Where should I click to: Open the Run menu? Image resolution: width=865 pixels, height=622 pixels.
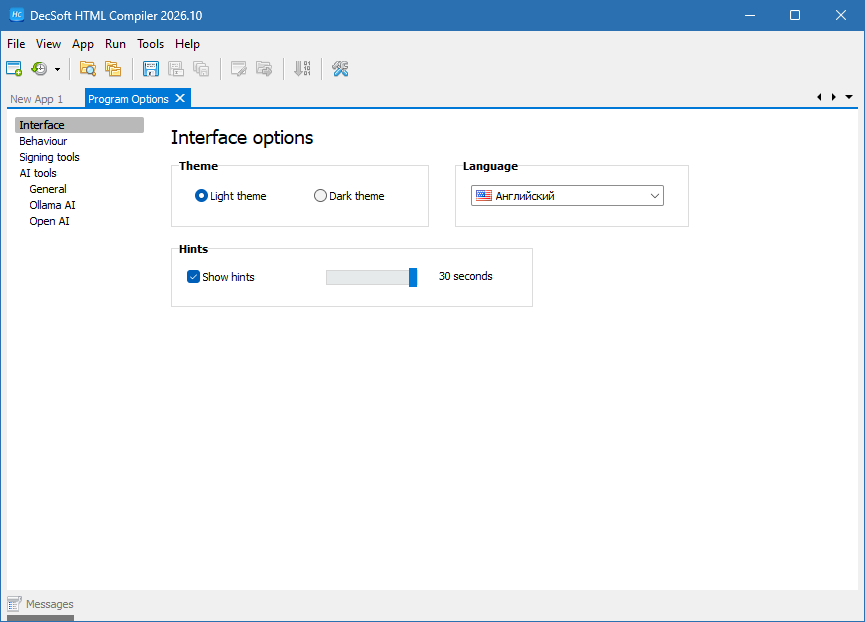click(x=115, y=44)
